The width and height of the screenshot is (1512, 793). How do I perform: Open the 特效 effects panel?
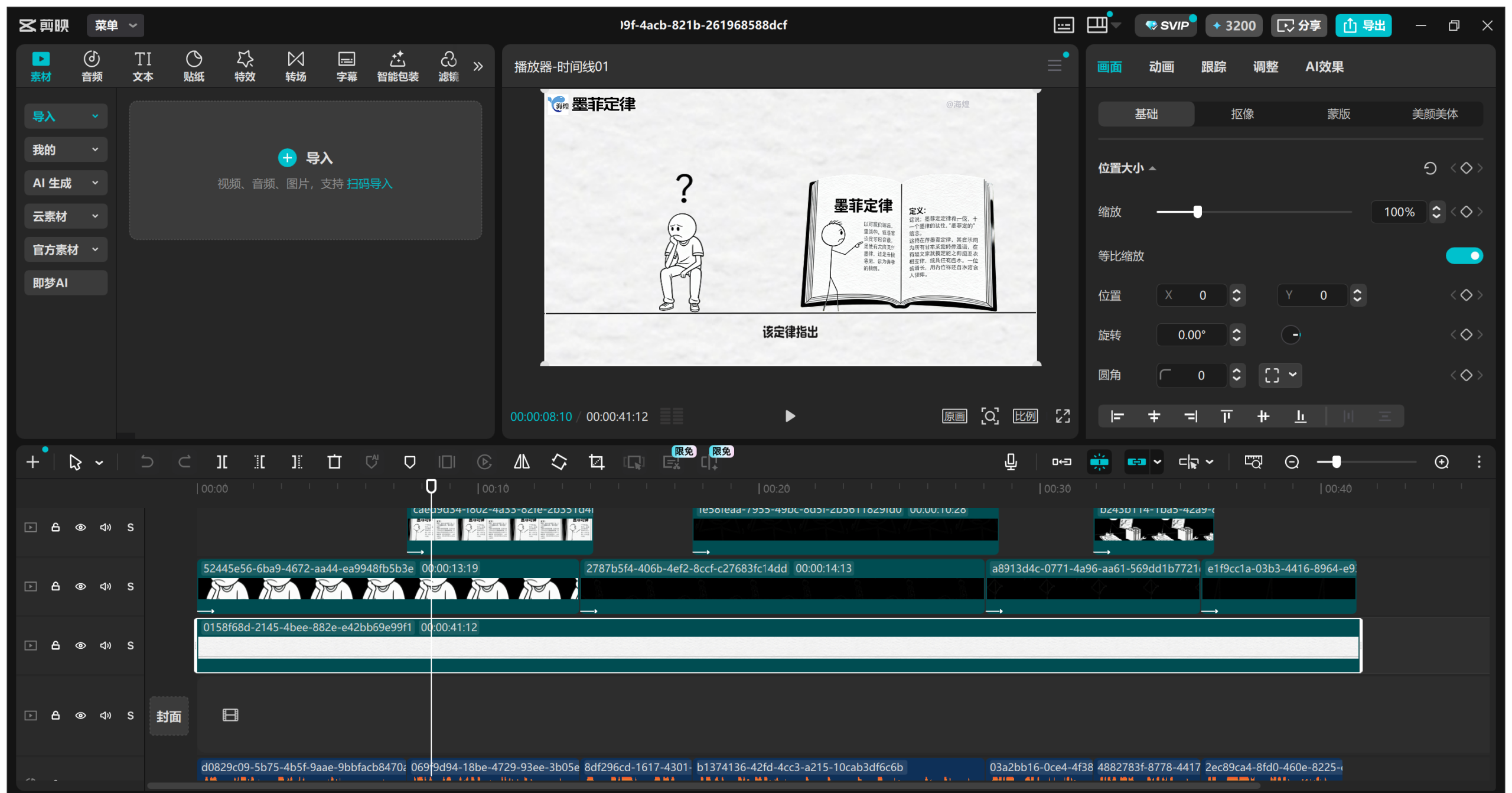[245, 66]
